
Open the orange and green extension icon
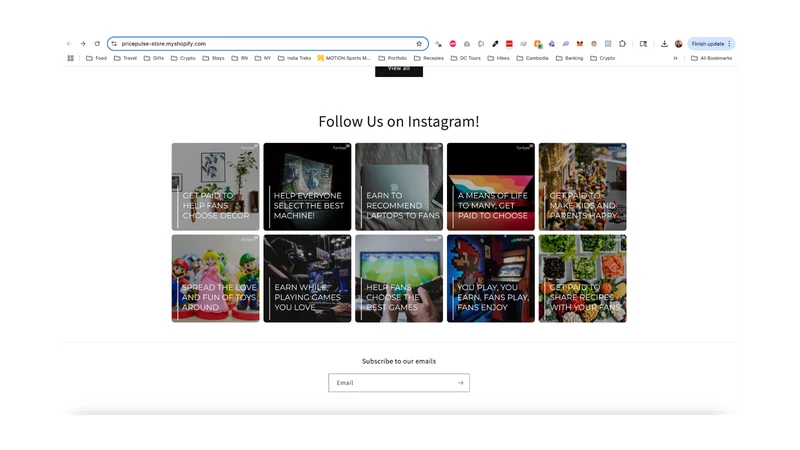point(538,44)
